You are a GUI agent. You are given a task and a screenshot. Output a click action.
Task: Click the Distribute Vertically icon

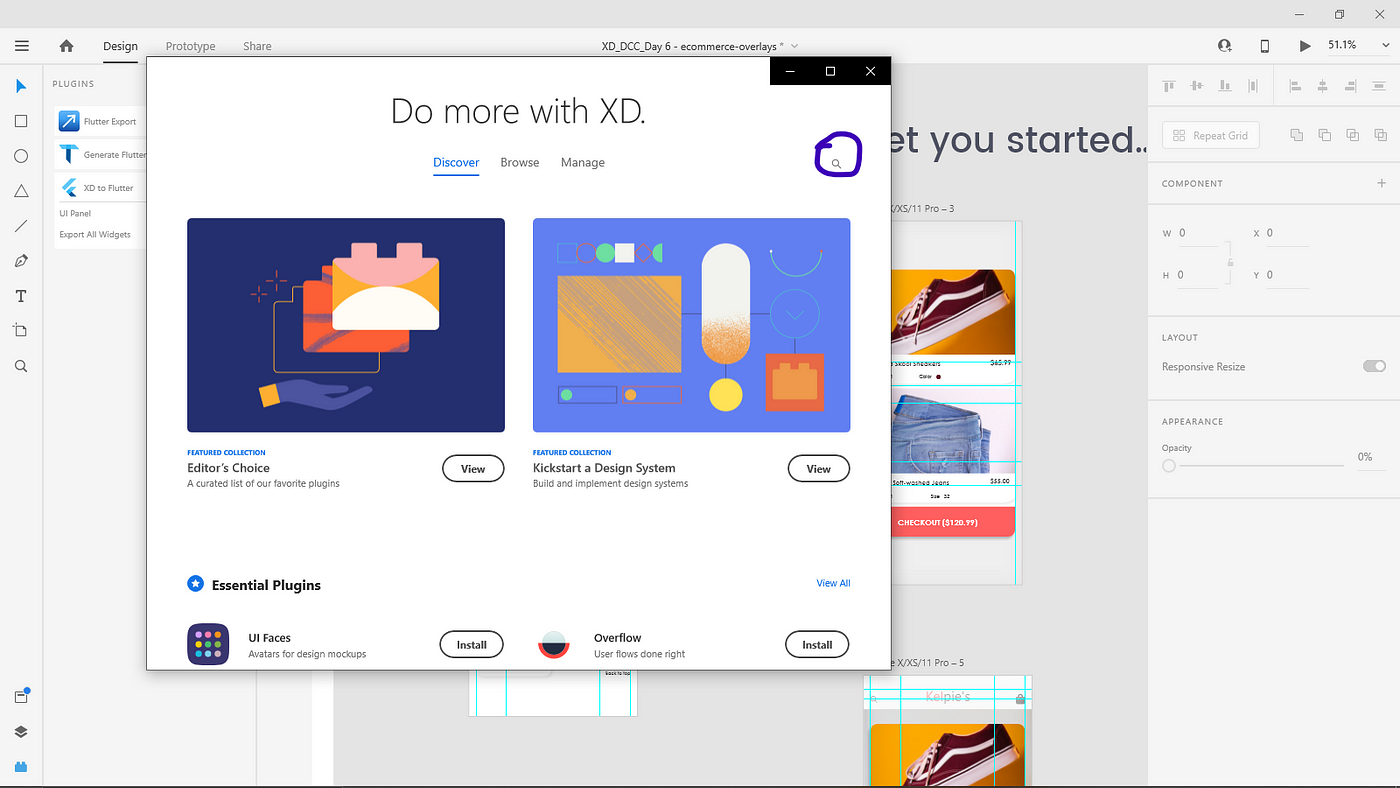click(1379, 87)
